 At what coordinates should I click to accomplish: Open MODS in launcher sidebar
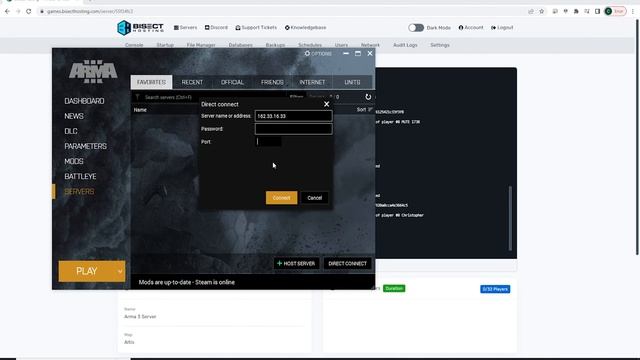pos(73,161)
